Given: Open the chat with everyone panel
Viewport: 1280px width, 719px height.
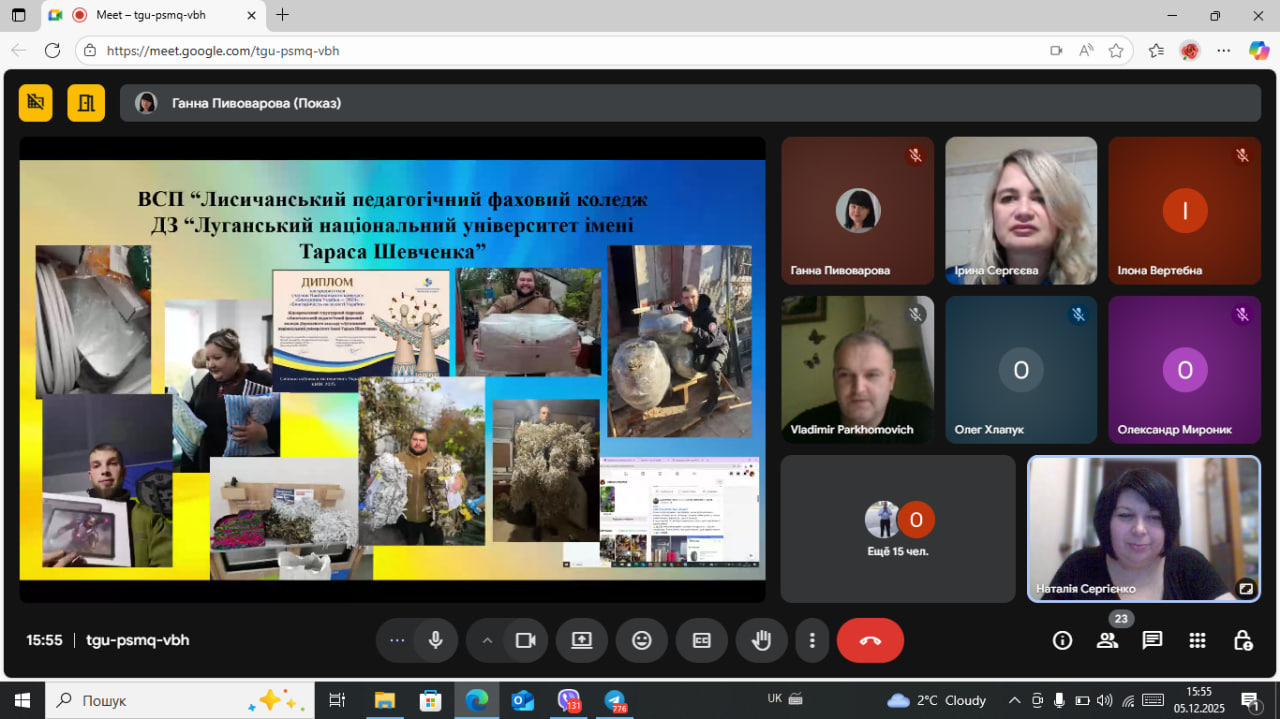Looking at the screenshot, I should 1152,640.
